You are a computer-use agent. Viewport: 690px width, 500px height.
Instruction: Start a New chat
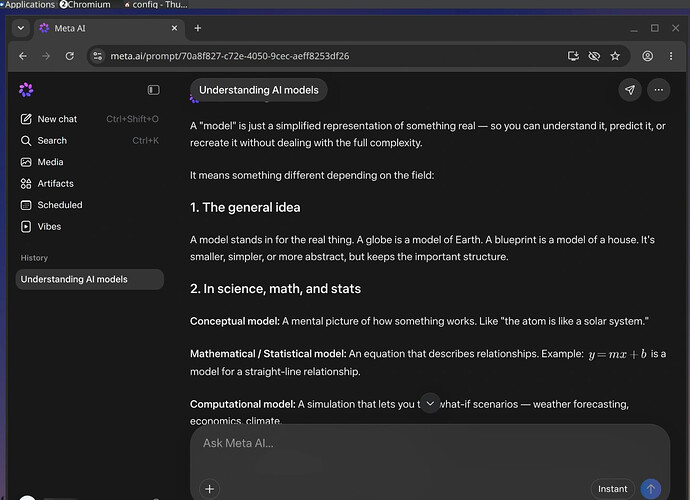point(89,119)
